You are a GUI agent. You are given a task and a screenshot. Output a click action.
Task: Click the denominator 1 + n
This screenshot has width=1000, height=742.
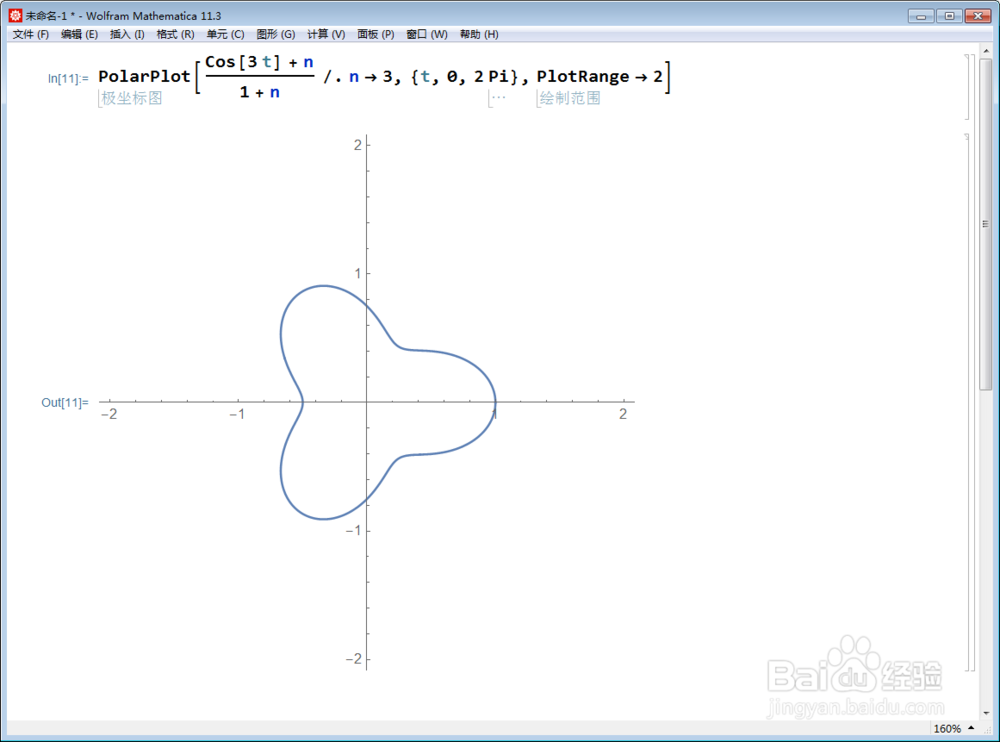(260, 93)
